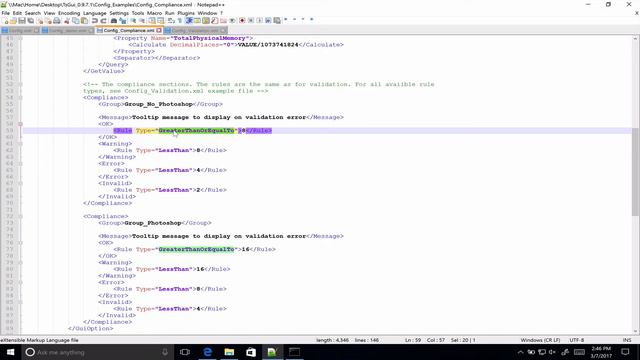Open the Language menu

pos(95,13)
